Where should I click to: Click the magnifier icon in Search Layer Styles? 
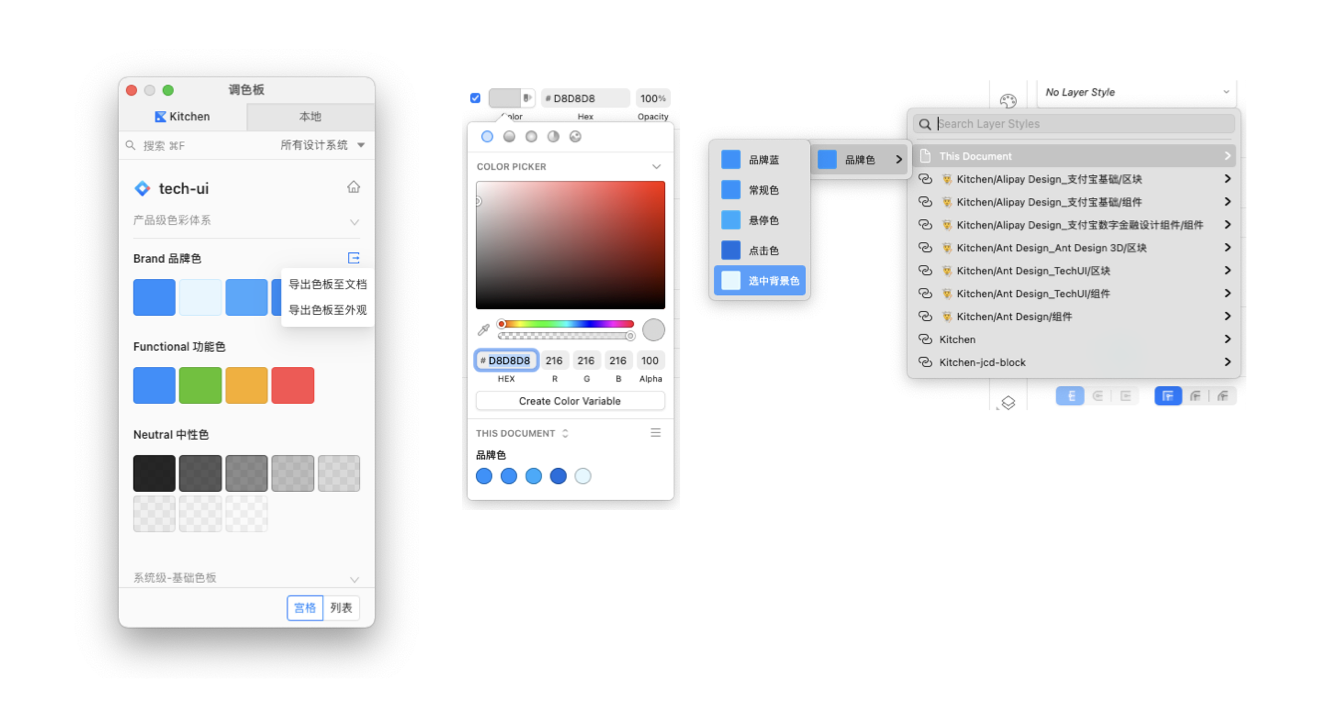(x=926, y=124)
